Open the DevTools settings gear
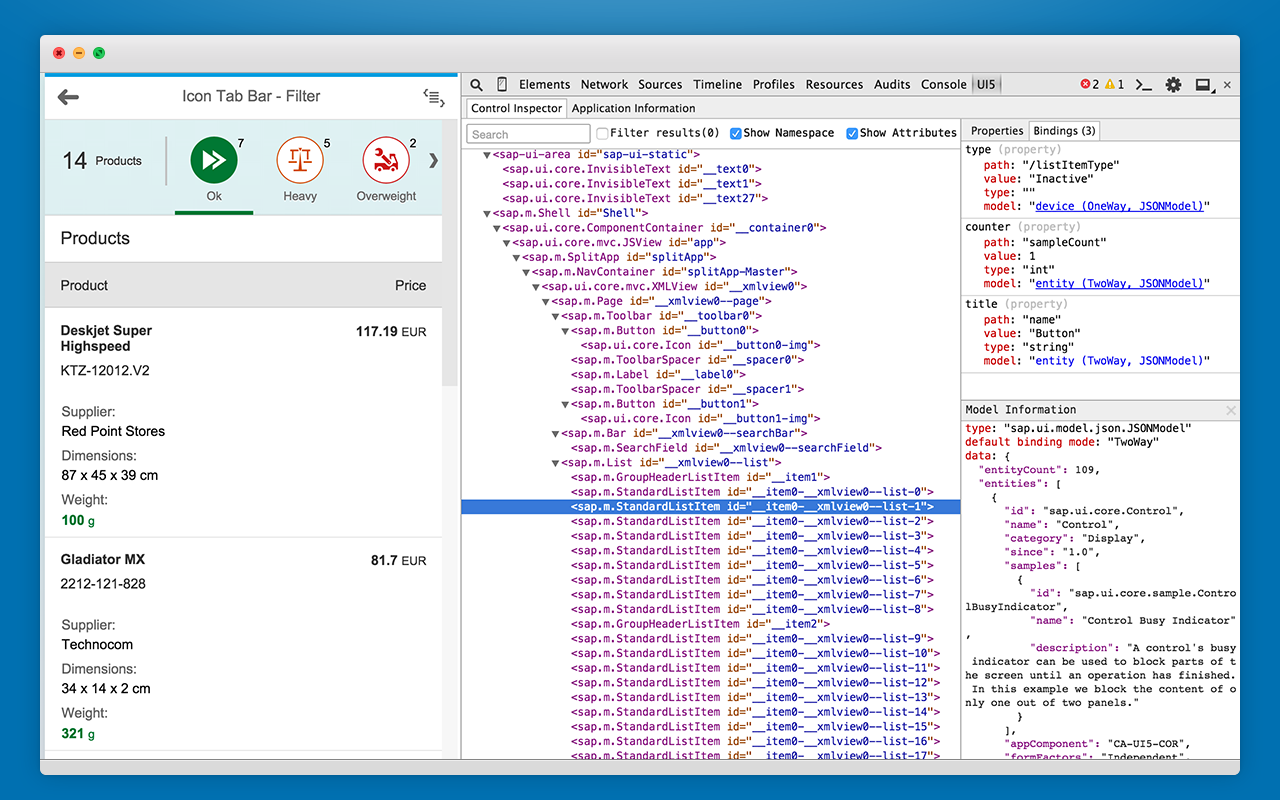The image size is (1280, 800). [1173, 84]
